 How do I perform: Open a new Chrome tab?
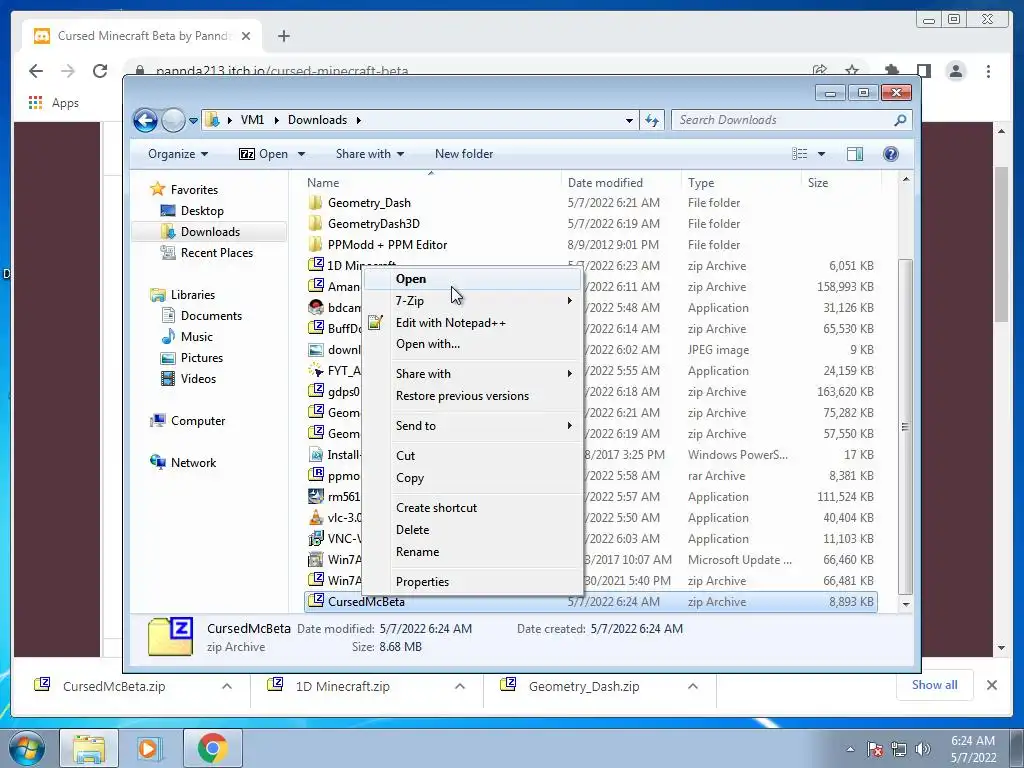click(283, 36)
